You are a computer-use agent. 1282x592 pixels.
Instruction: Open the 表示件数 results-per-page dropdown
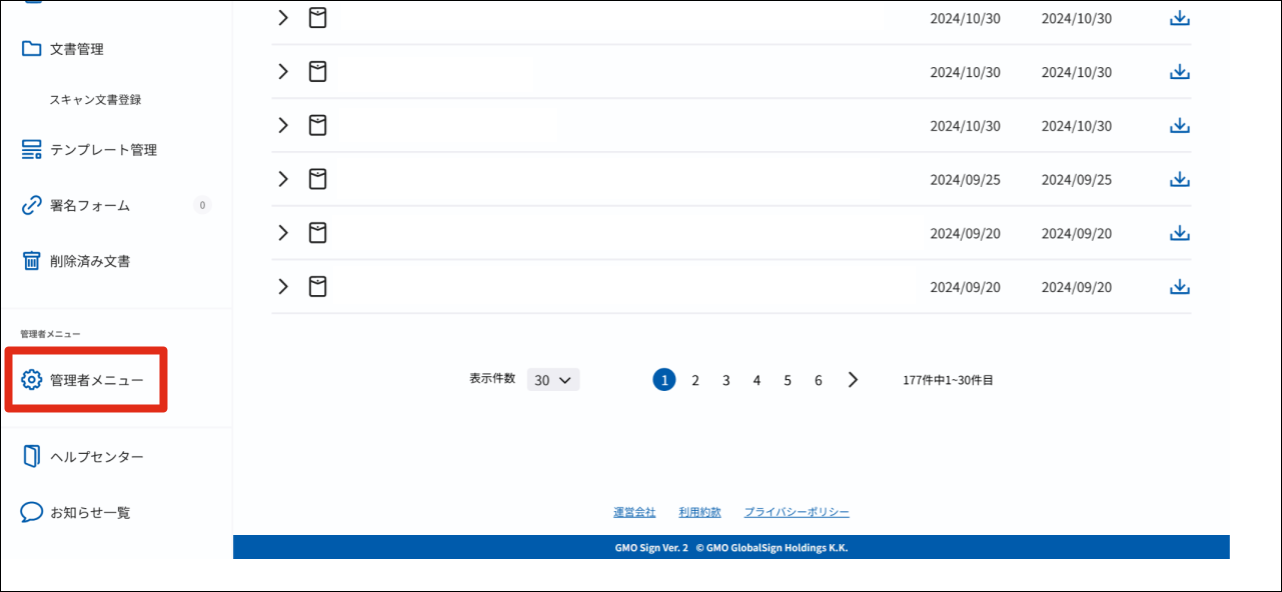tap(553, 379)
